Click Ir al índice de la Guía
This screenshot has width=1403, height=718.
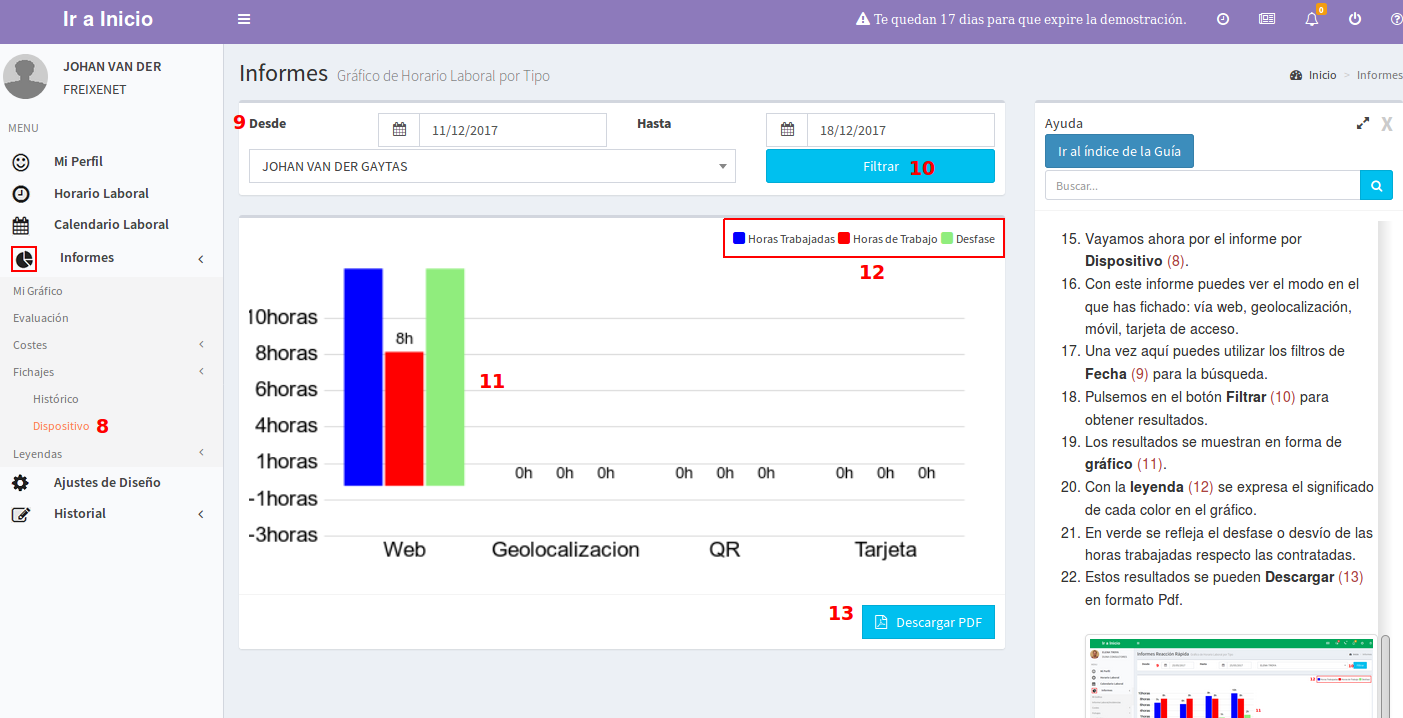(1119, 151)
